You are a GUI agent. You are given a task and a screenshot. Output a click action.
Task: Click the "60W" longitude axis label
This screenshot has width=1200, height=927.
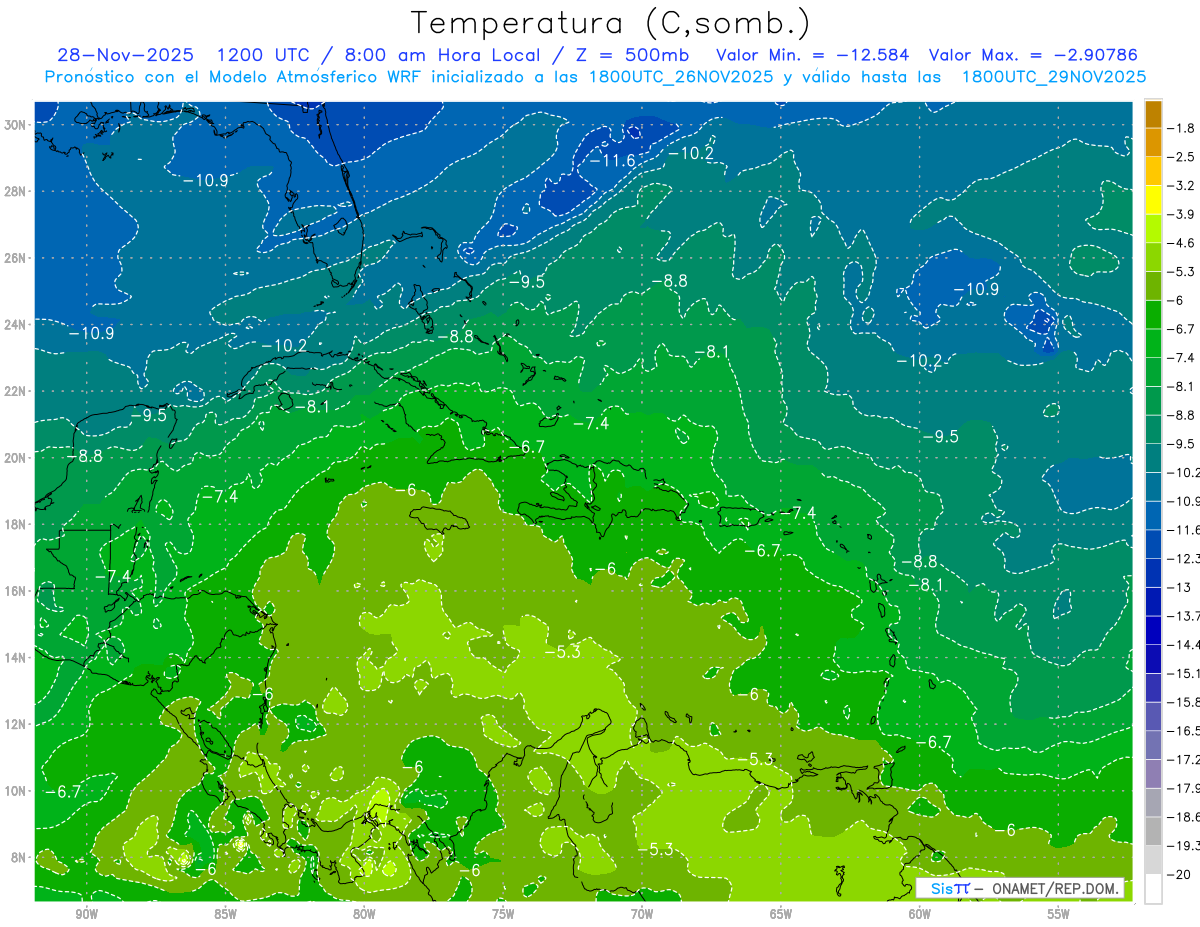point(920,914)
